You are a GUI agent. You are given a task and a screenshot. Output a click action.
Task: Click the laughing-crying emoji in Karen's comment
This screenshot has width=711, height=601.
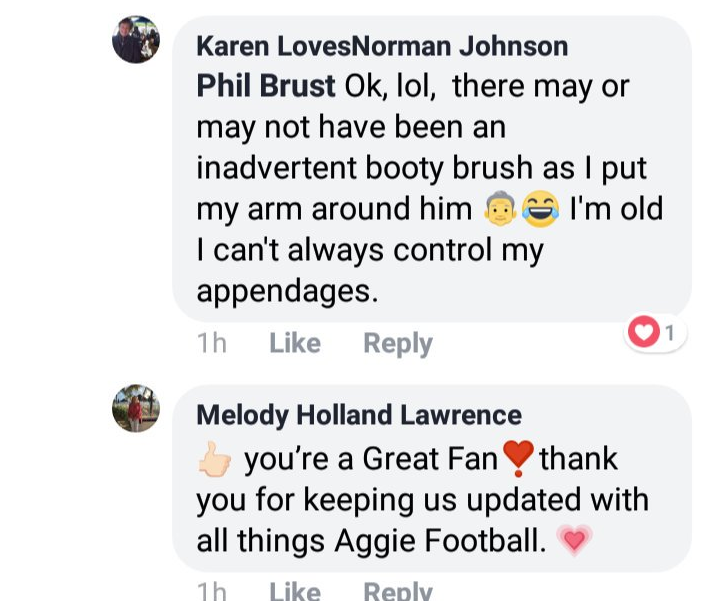pyautogui.click(x=540, y=210)
